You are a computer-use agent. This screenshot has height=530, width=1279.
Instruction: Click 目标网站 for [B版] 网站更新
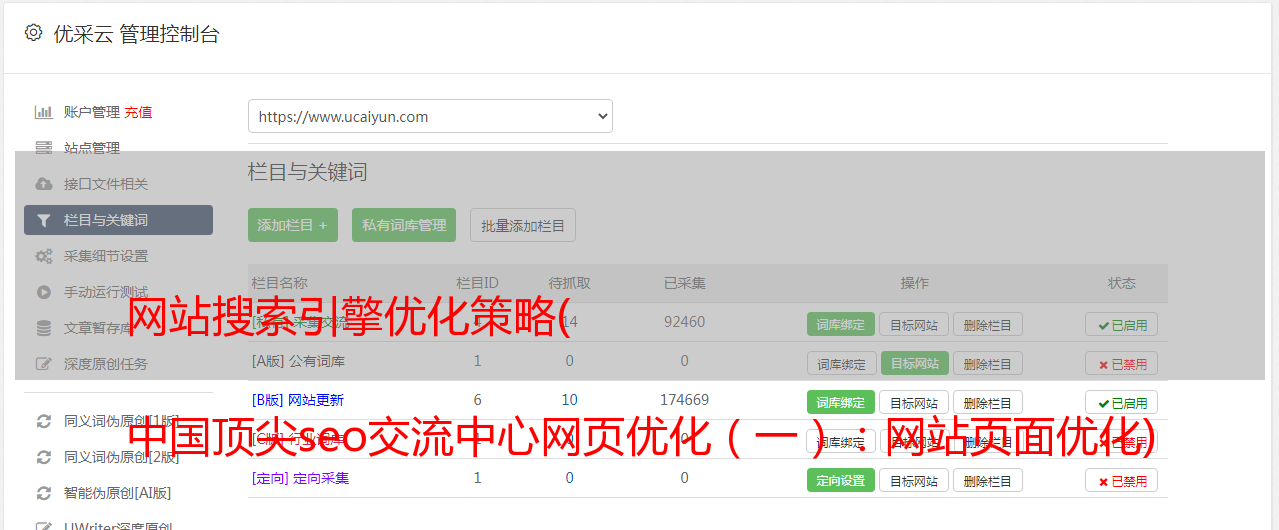click(914, 402)
